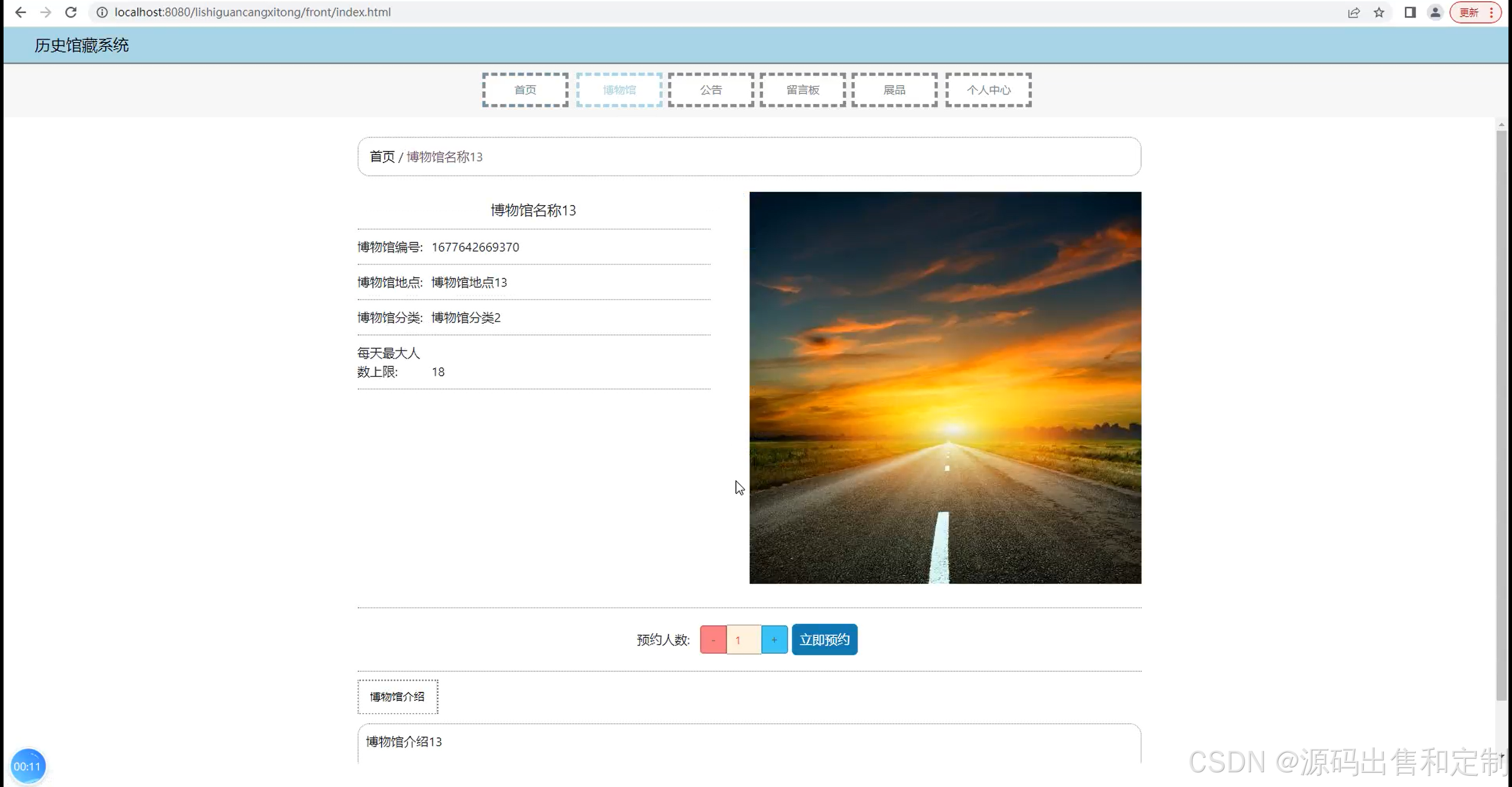This screenshot has height=787, width=1512.
Task: Reload the page with refresh icon
Action: coord(71,12)
